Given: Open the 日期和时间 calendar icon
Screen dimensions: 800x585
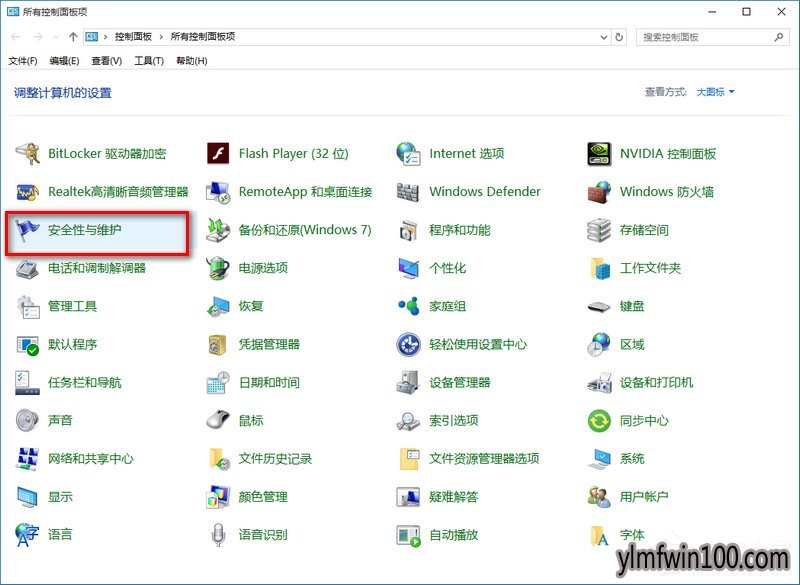Looking at the screenshot, I should [x=218, y=383].
